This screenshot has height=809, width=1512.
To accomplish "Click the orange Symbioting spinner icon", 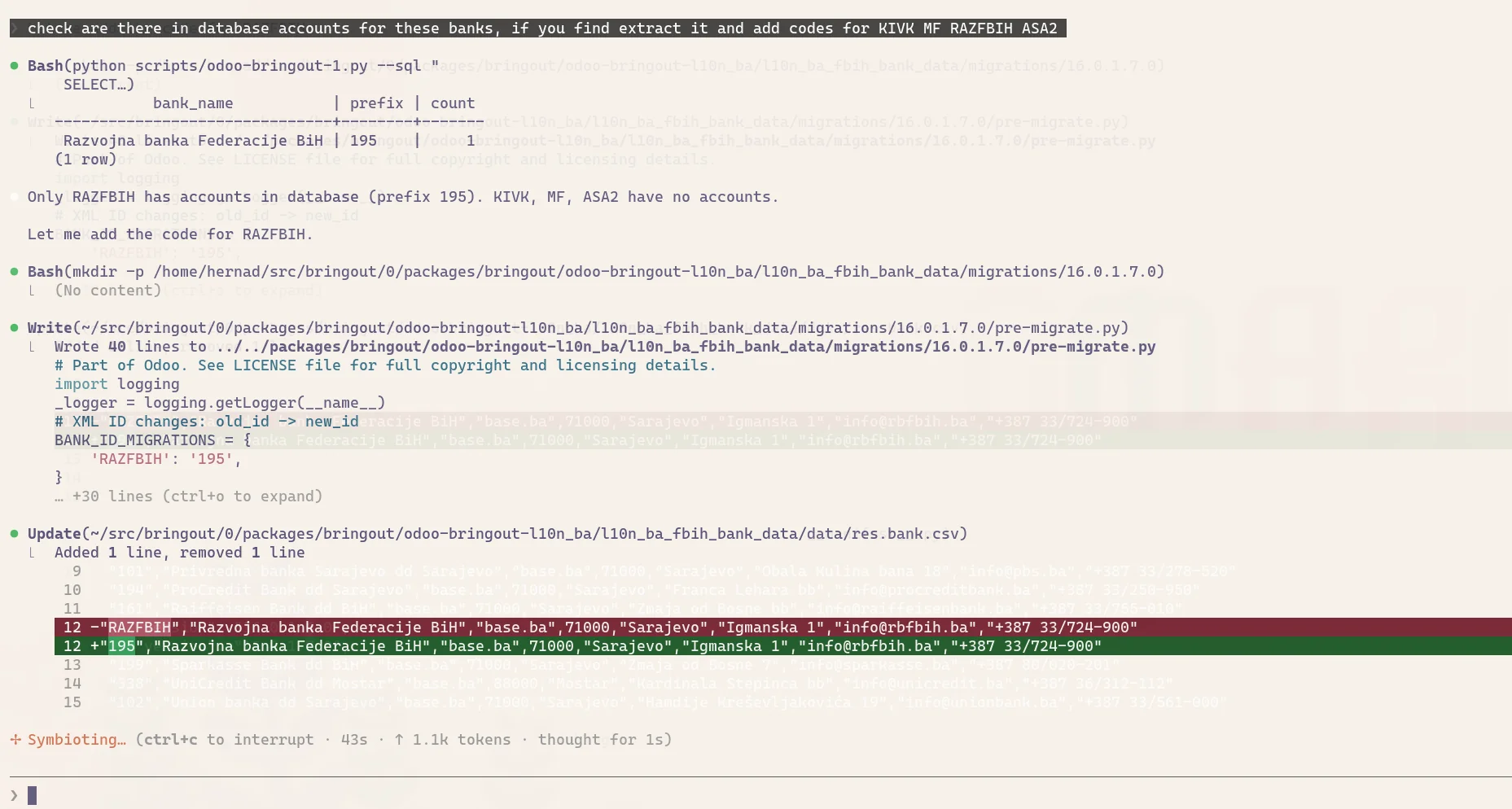I will (15, 740).
